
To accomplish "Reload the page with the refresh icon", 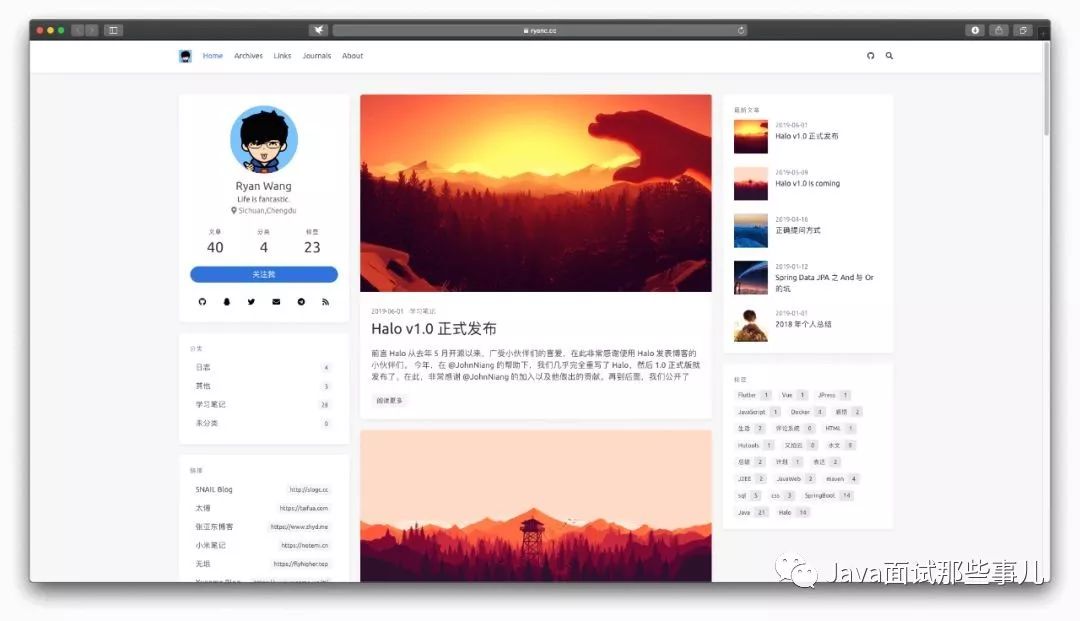I will pyautogui.click(x=741, y=30).
